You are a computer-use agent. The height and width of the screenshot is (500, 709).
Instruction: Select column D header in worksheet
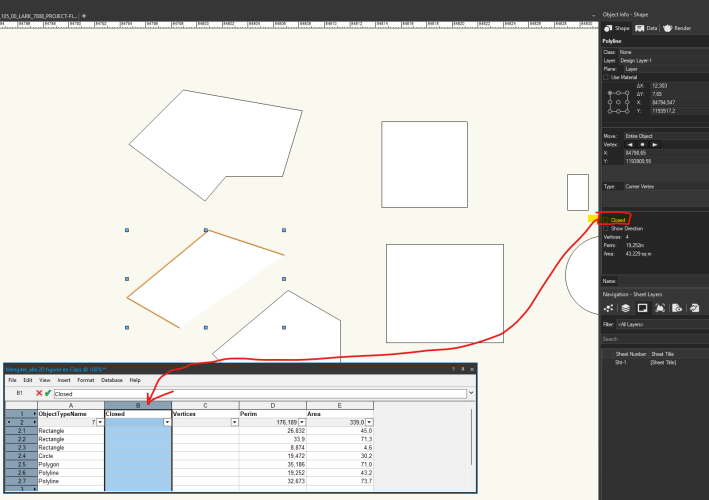click(x=272, y=404)
